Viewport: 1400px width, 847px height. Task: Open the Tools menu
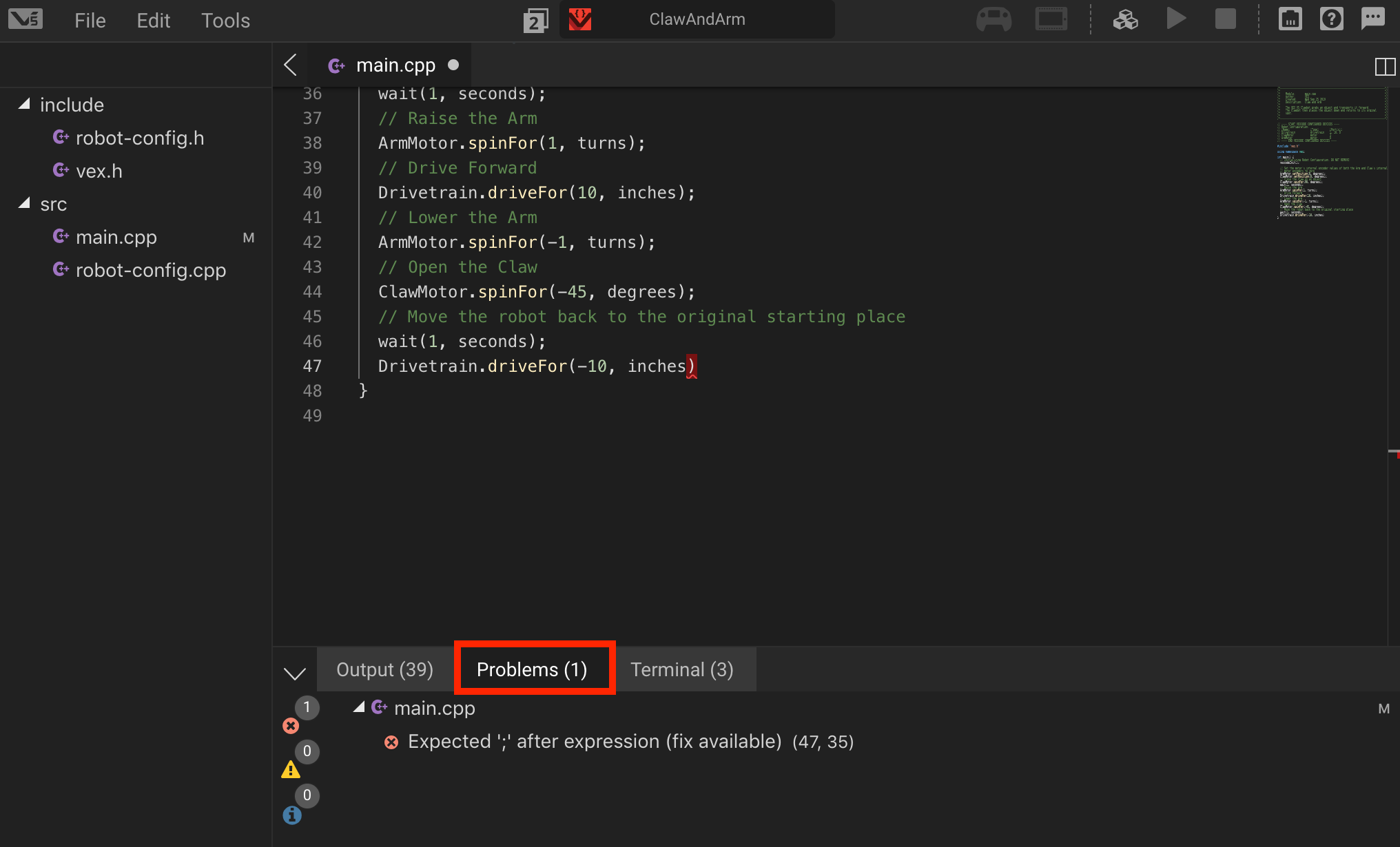(x=225, y=20)
